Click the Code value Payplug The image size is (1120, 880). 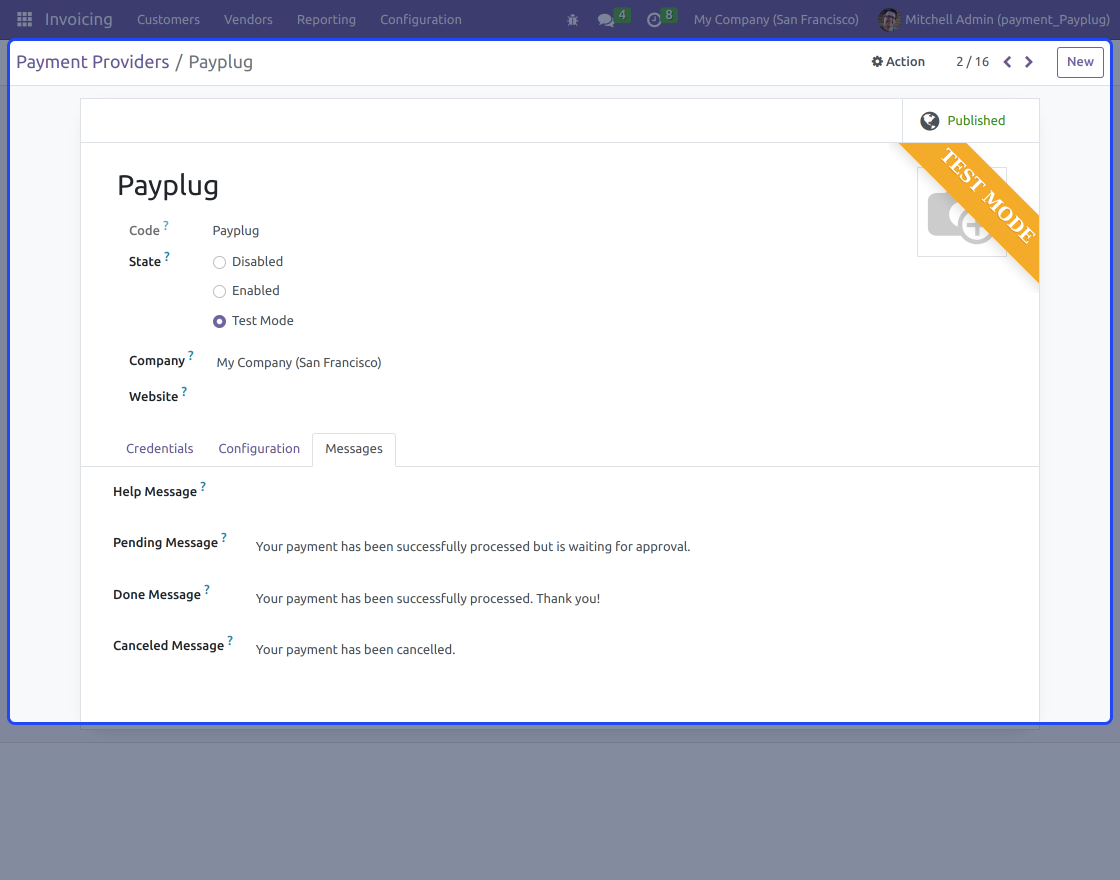point(236,231)
